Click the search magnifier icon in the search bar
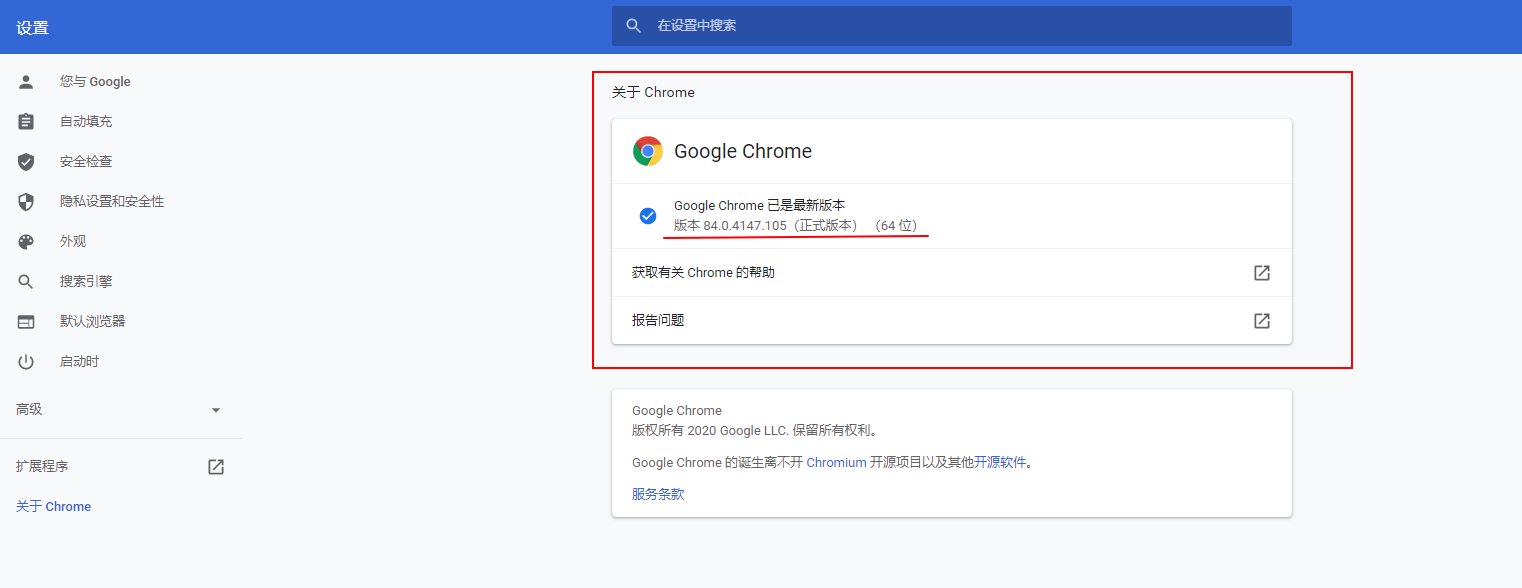The width and height of the screenshot is (1522, 588). [633, 26]
